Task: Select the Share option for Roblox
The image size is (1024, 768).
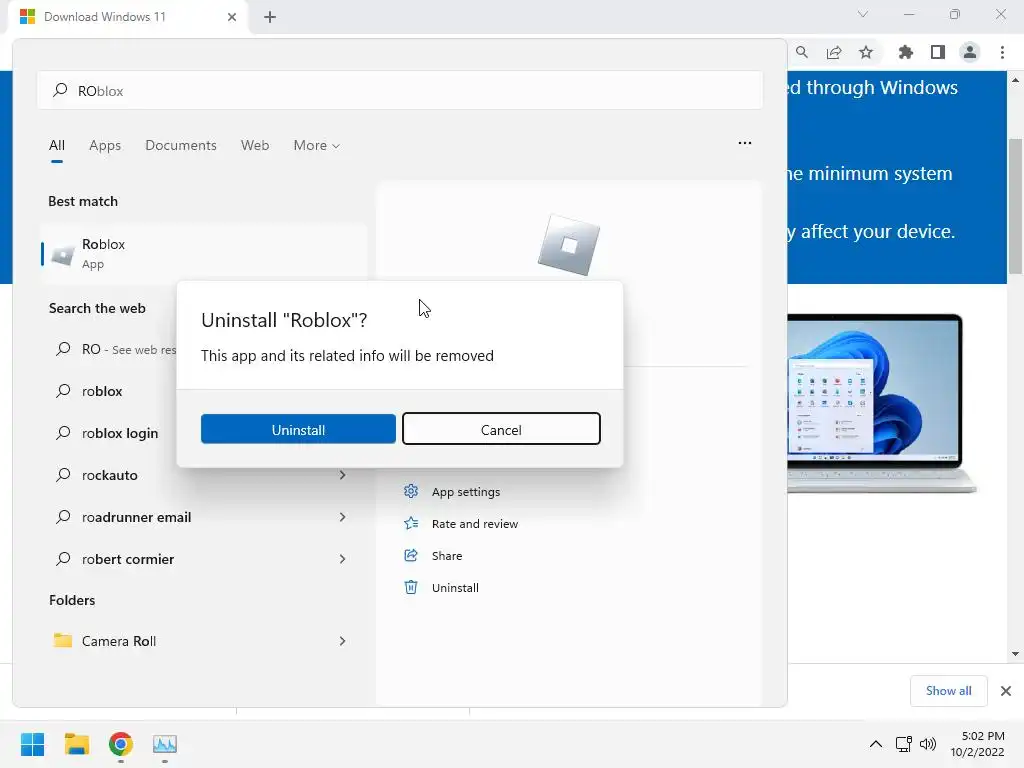Action: tap(447, 556)
